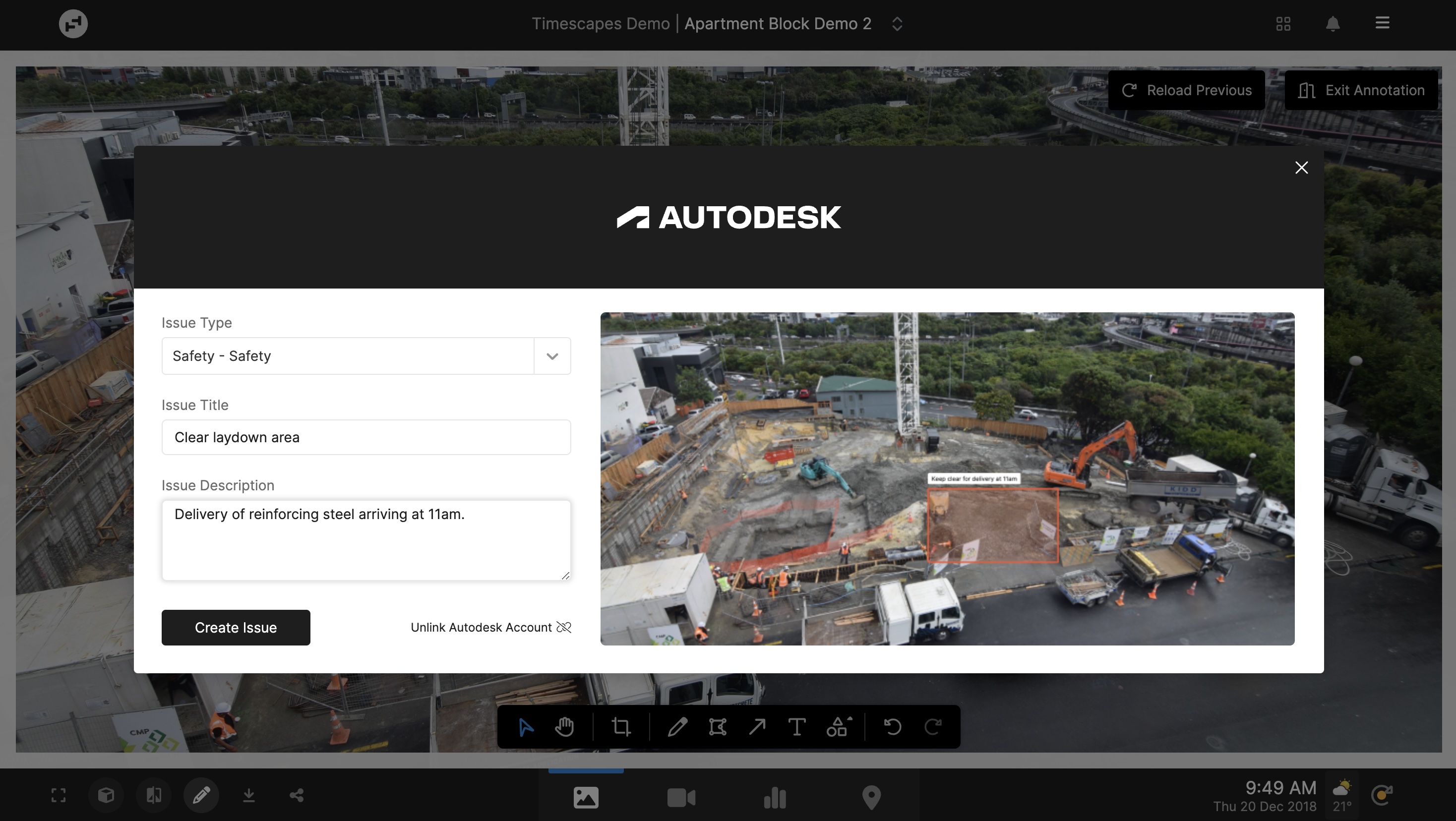Open the project switcher chevrons
Image resolution: width=1456 pixels, height=821 pixels.
point(897,24)
